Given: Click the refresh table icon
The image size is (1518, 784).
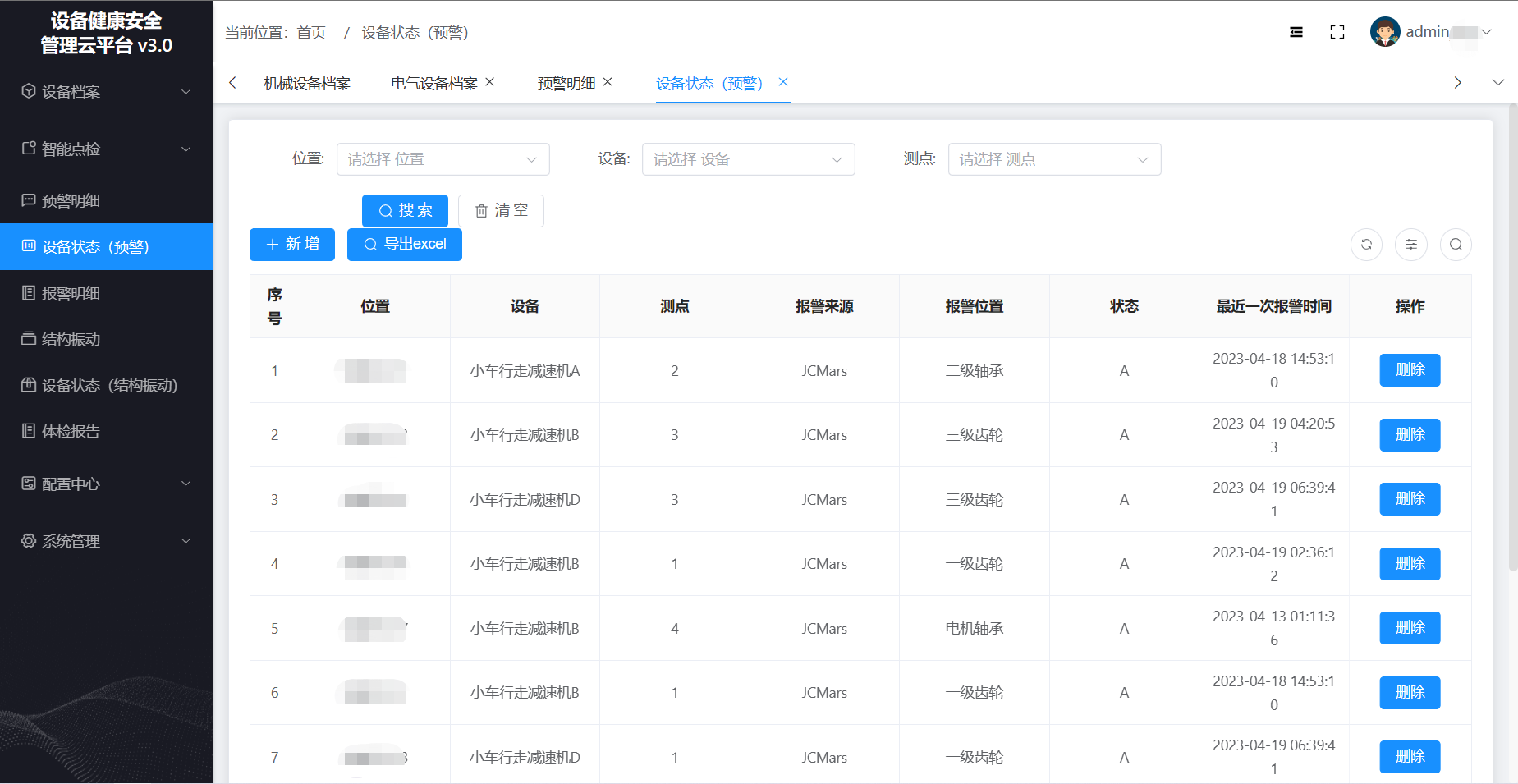Looking at the screenshot, I should tap(1366, 245).
